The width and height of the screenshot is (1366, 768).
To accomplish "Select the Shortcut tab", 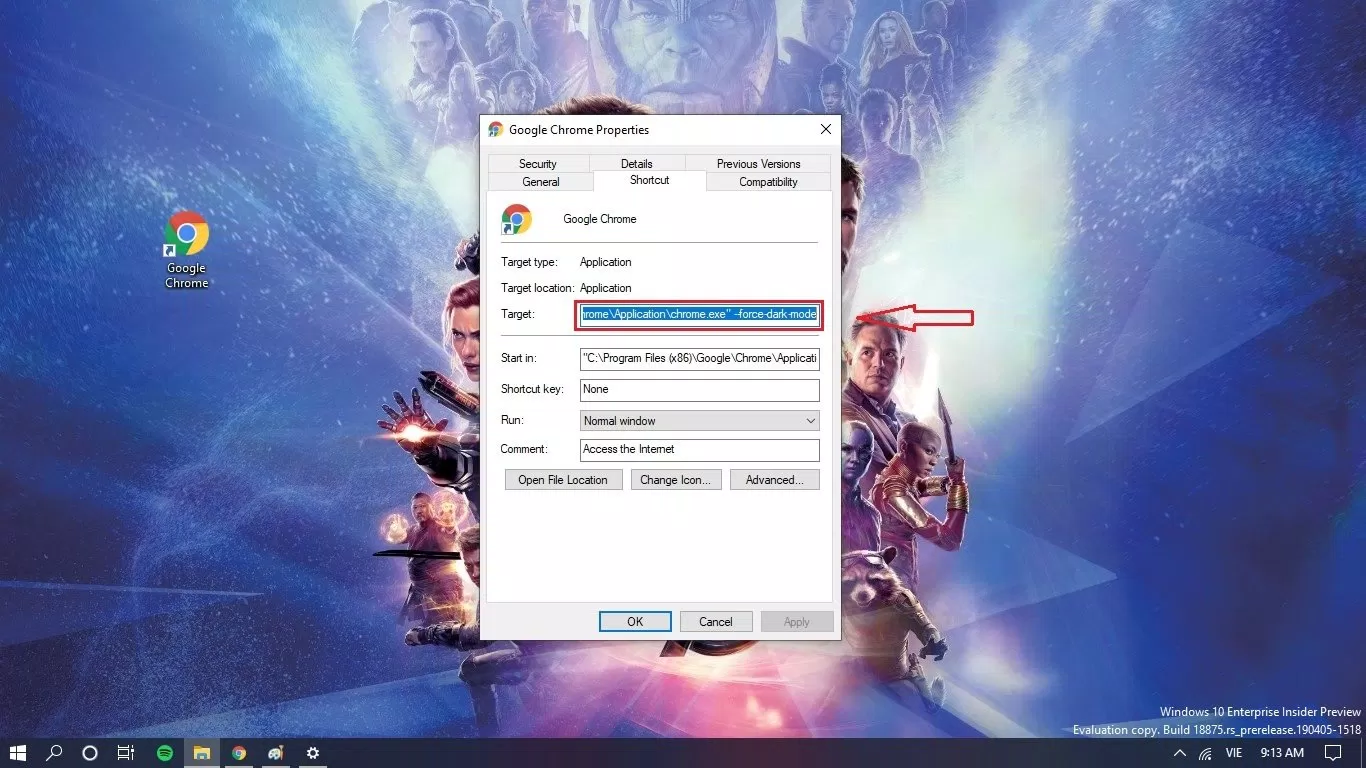I will (x=650, y=180).
